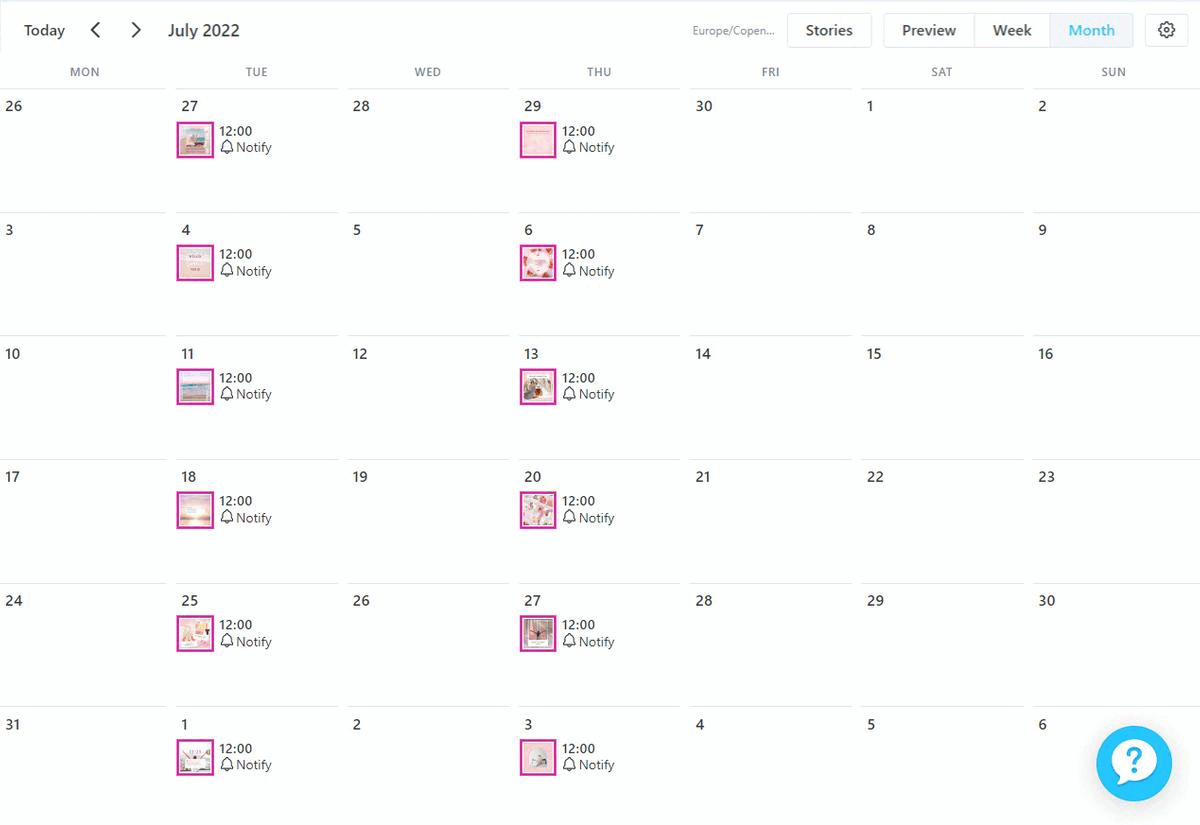
Task: Open the post thumbnail on Thursday July 27
Action: pyautogui.click(x=538, y=634)
